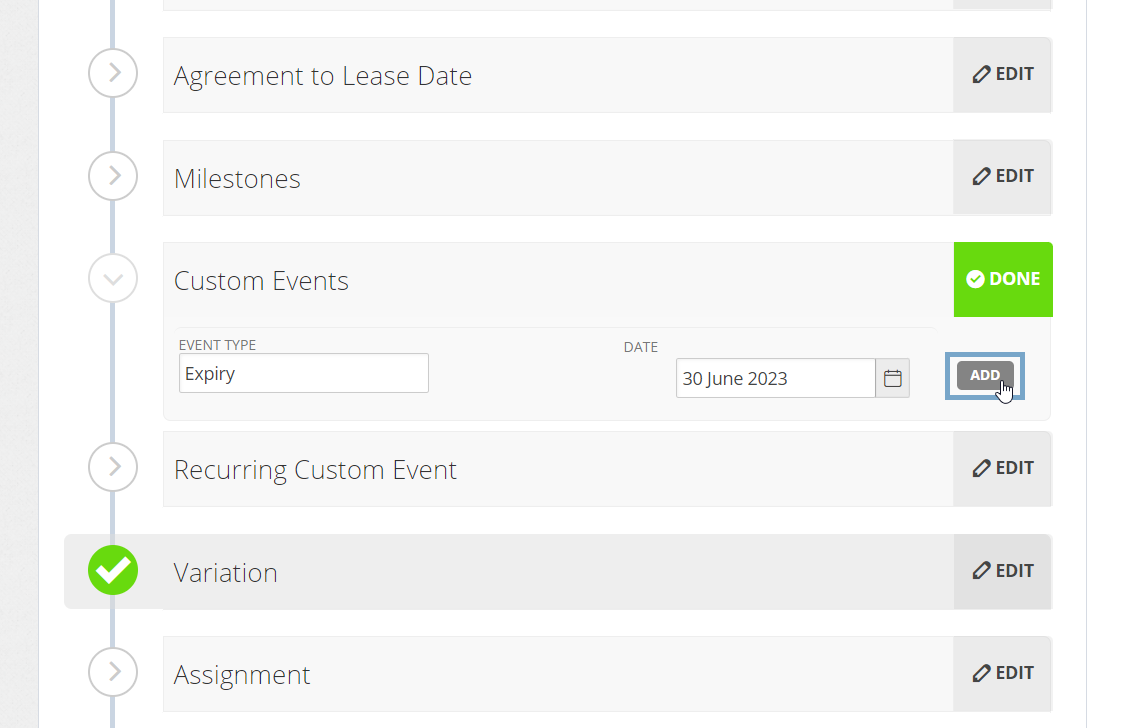Open the Variation section title
1135x728 pixels.
pyautogui.click(x=226, y=572)
